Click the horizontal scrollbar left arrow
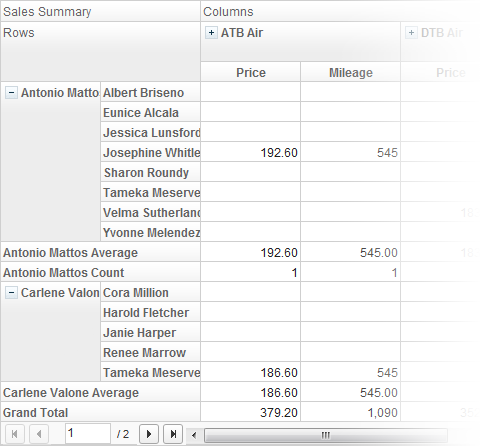480x446 pixels. (x=194, y=435)
